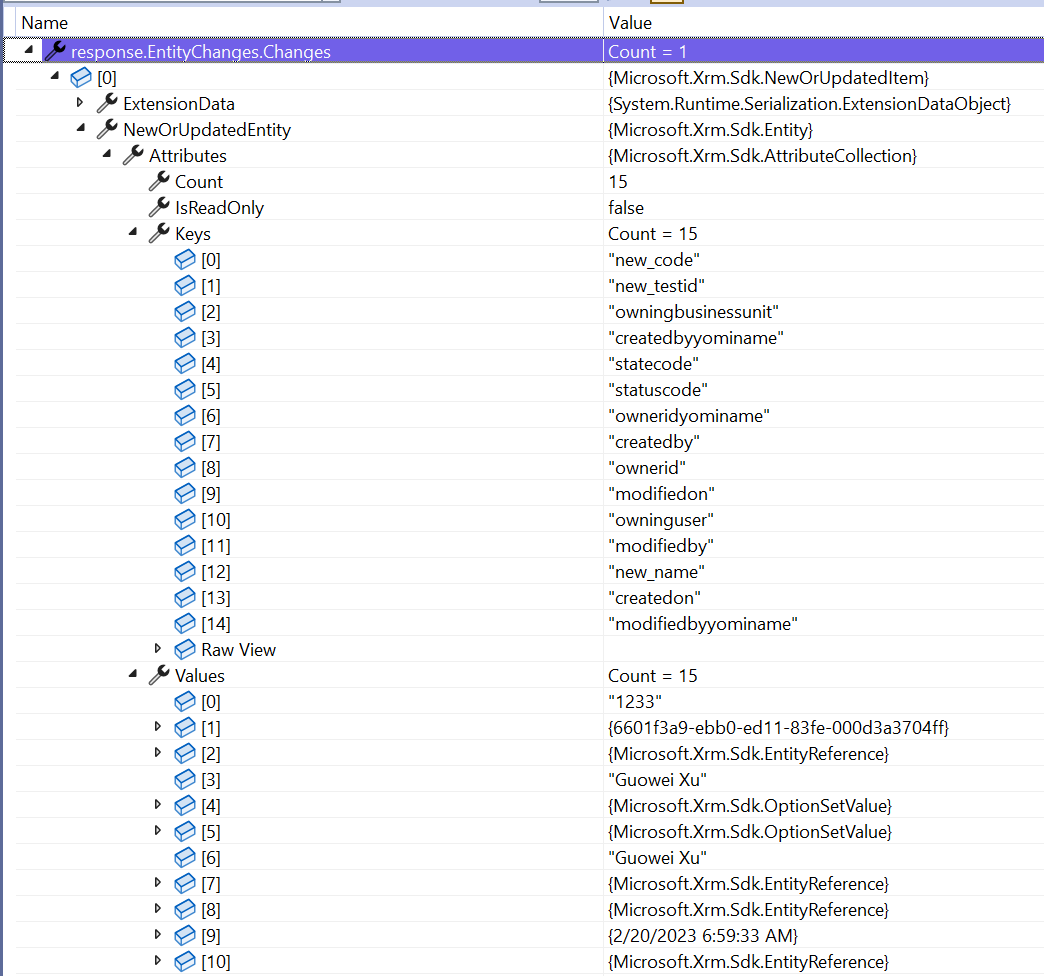The image size is (1044, 976).
Task: Select value "createdon"
Action: [x=654, y=598]
